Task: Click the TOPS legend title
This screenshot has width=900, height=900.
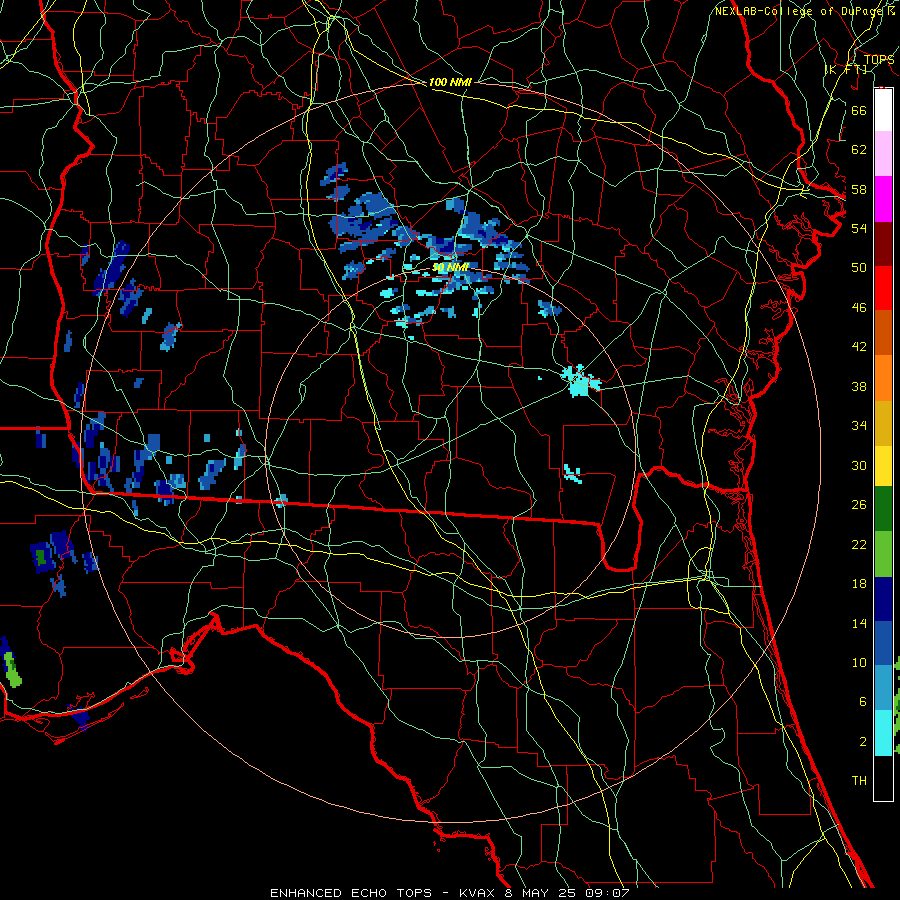Action: pos(879,59)
